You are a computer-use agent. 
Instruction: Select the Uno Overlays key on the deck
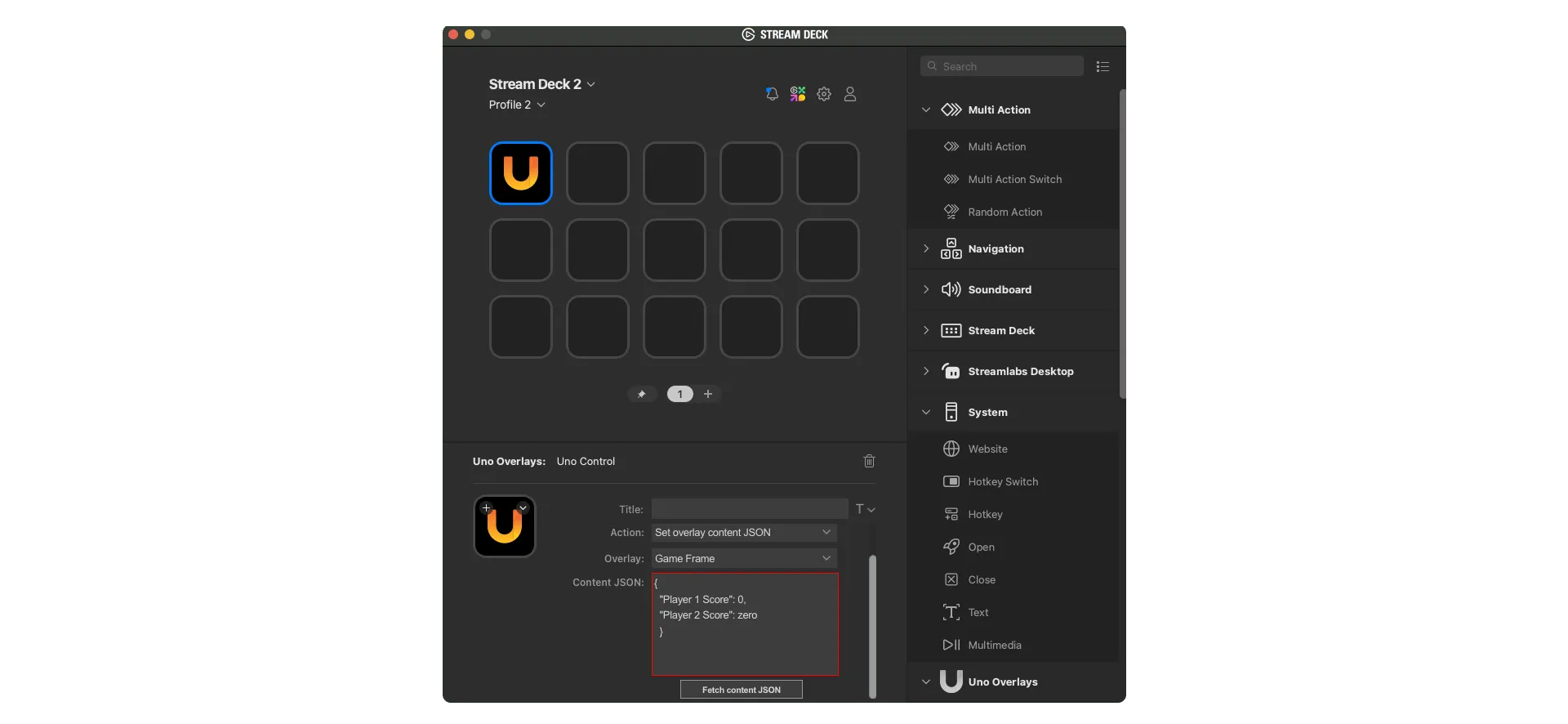tap(521, 173)
